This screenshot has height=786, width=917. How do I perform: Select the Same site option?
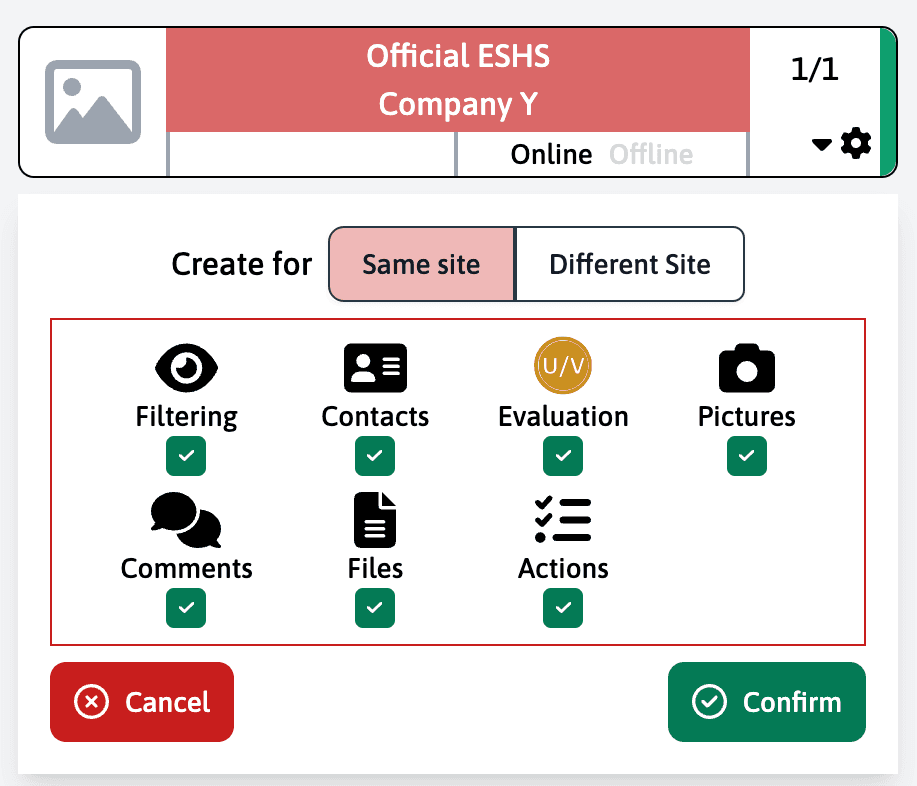tap(421, 264)
